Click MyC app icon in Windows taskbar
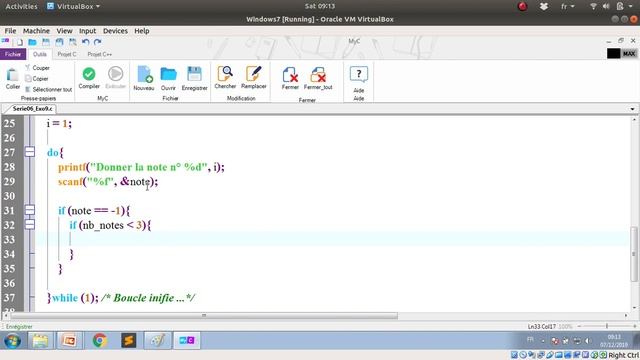This screenshot has width=640, height=360. point(187,340)
